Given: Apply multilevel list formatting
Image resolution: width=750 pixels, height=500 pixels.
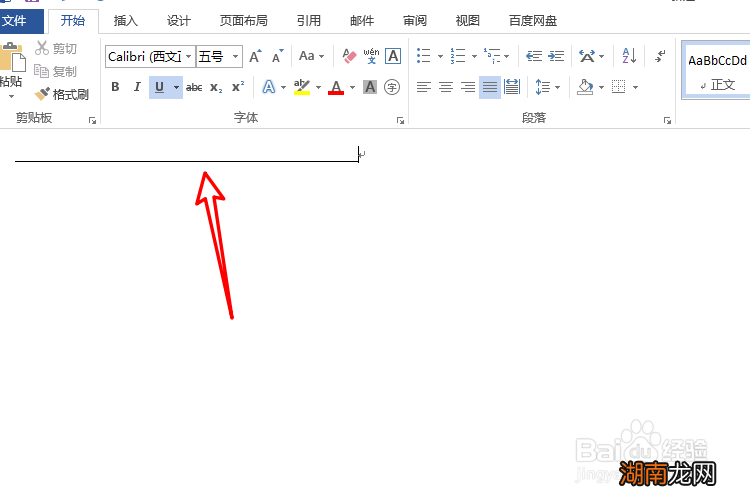Looking at the screenshot, I should point(492,56).
